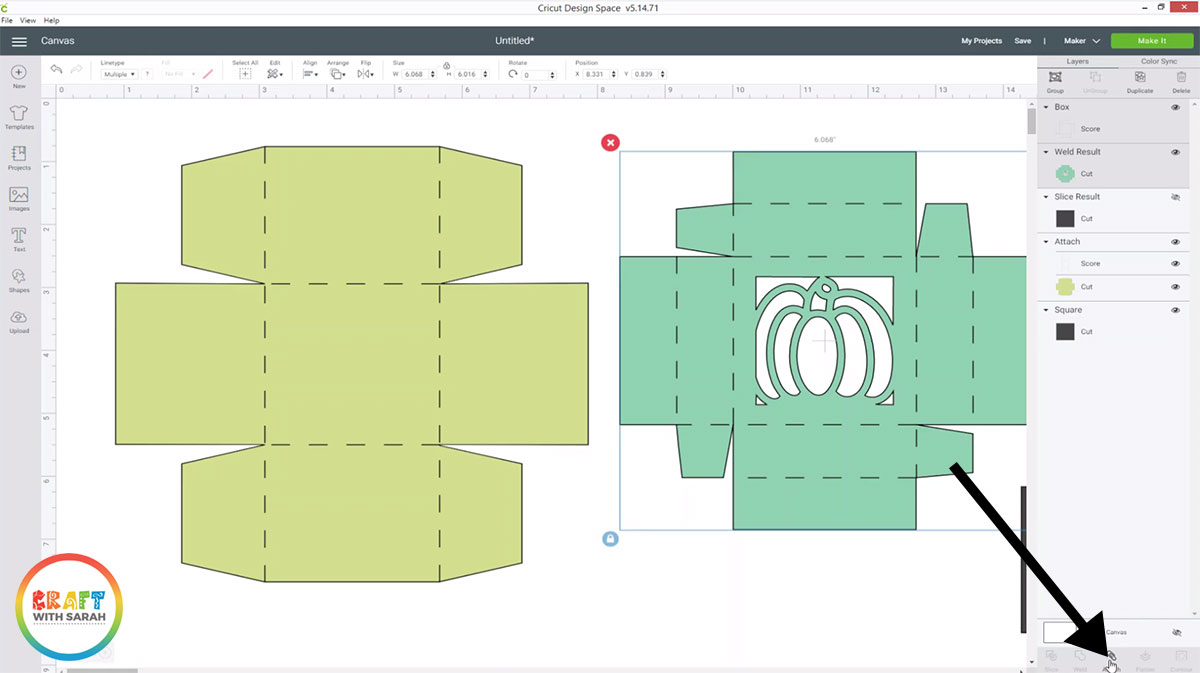The height and width of the screenshot is (673, 1200).
Task: Open the Linetype dropdown
Action: pyautogui.click(x=117, y=74)
